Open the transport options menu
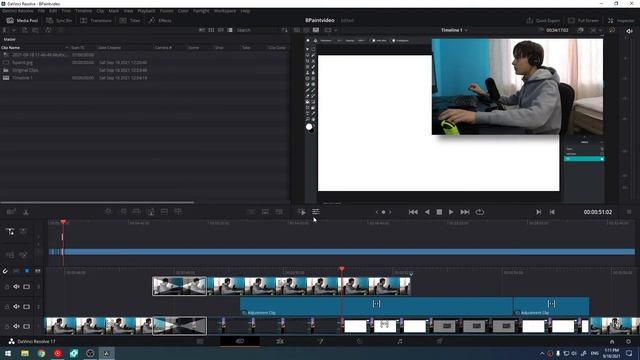Viewport: 640px width, 360px height. tap(629, 212)
